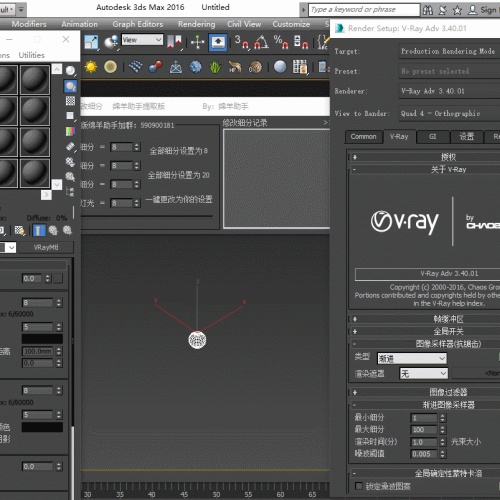Click the binoculars search icon in title bar
Viewport: 500px width, 500px height.
(x=428, y=10)
